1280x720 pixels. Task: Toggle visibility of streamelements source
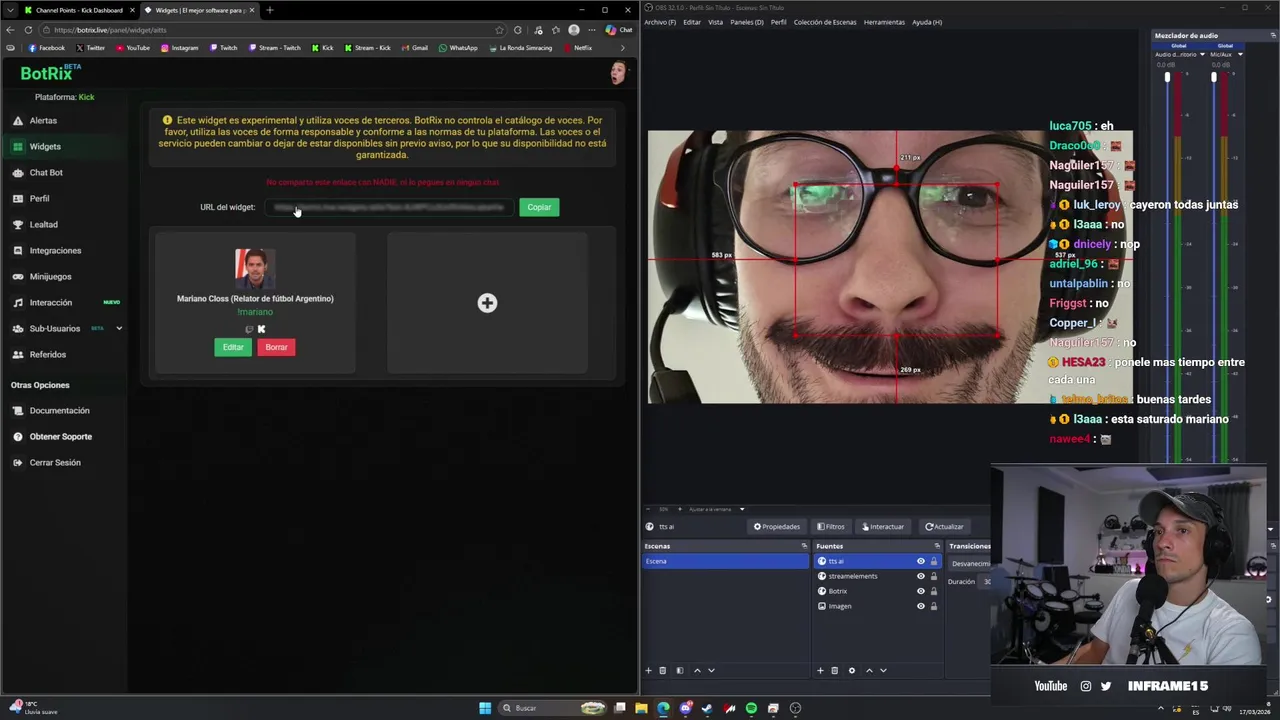(921, 576)
